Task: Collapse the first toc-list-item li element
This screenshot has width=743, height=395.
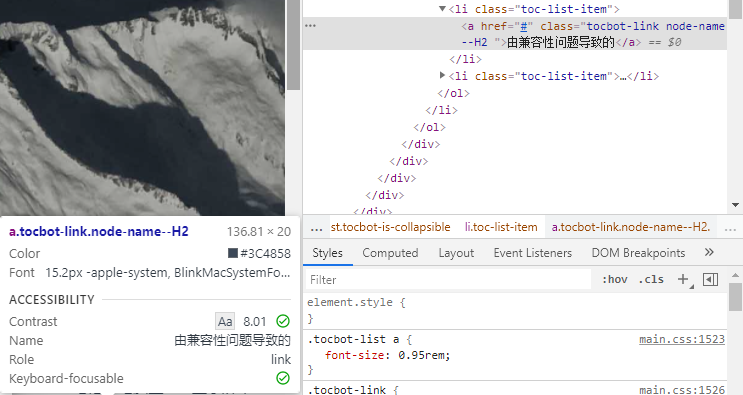Action: click(x=442, y=9)
